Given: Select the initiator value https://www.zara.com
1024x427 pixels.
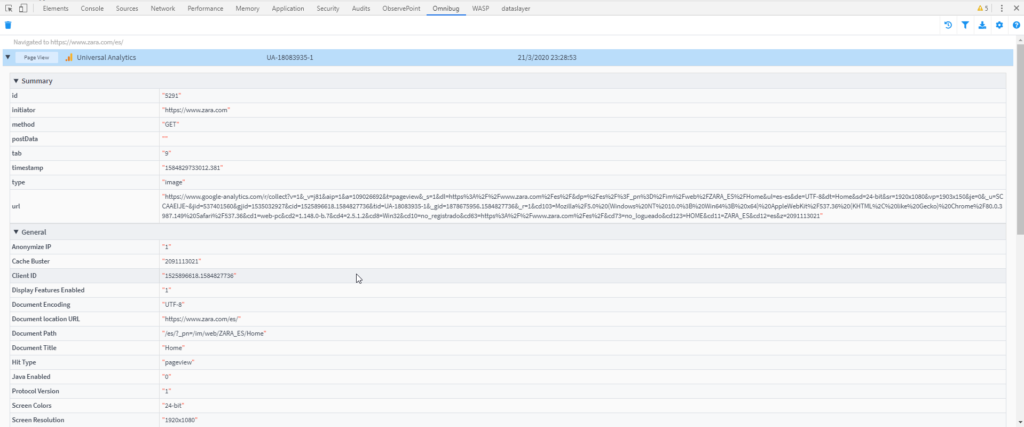Looking at the screenshot, I should [196, 110].
